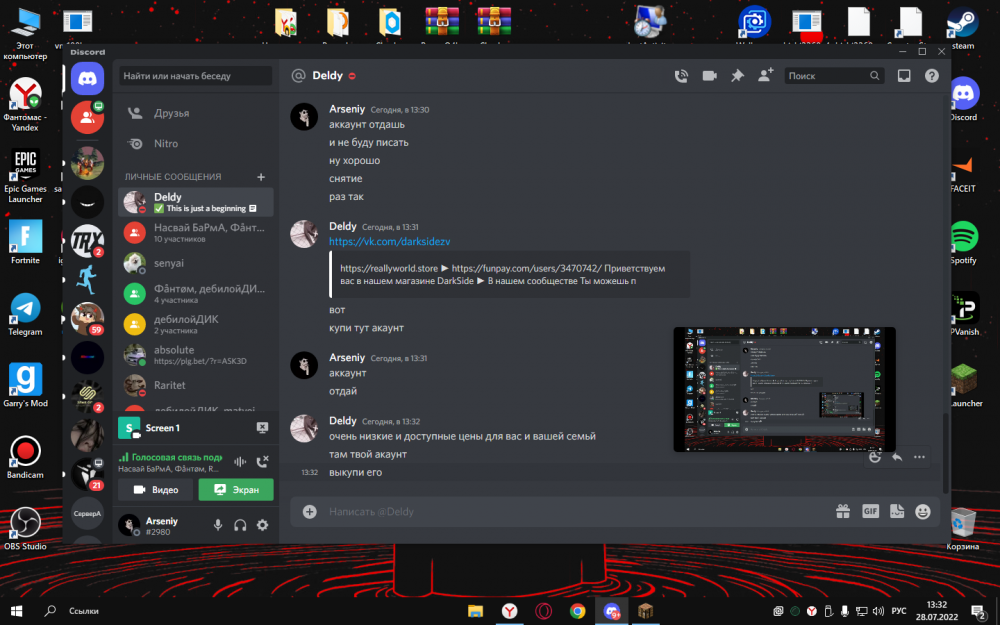Toggle noise suppression in voice panel
The height and width of the screenshot is (625, 1000).
click(x=240, y=461)
